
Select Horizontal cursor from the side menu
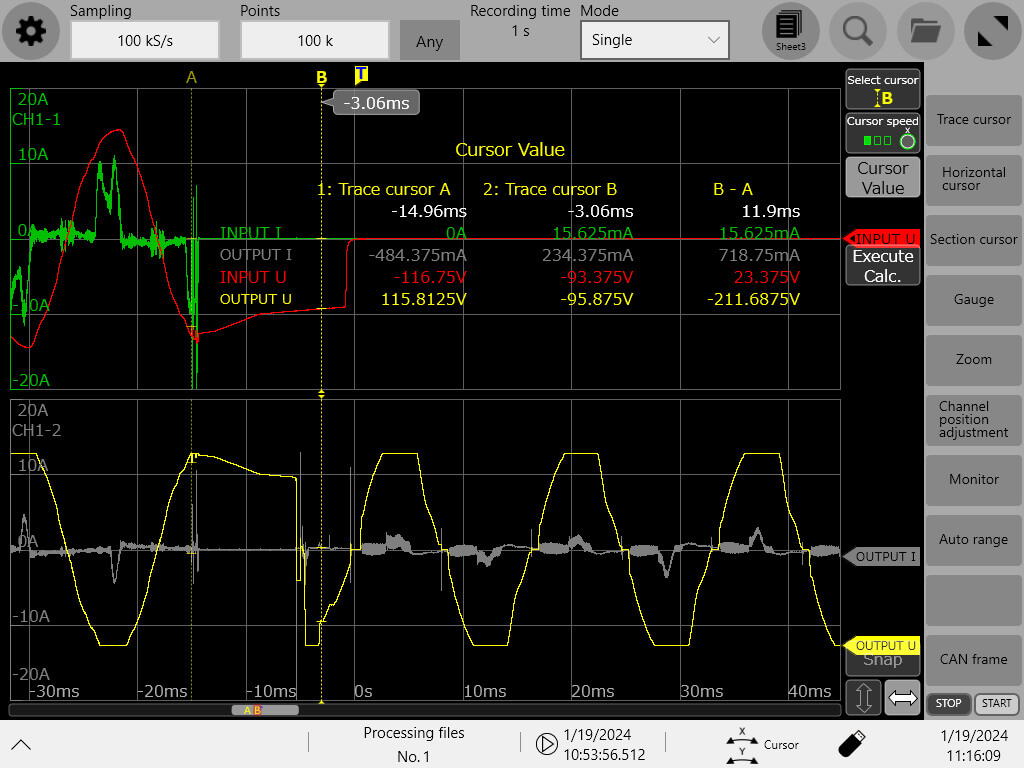(x=973, y=179)
